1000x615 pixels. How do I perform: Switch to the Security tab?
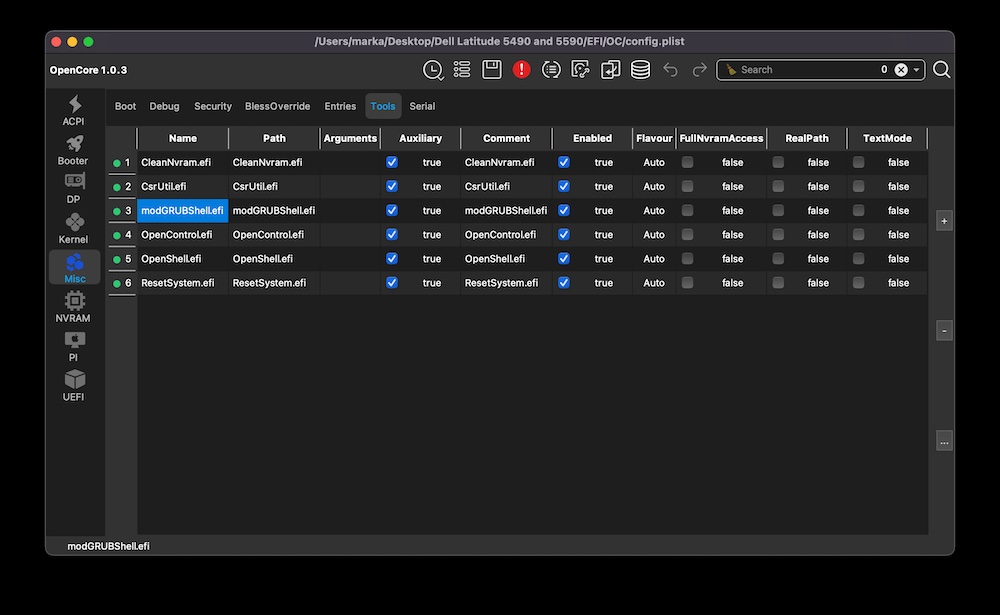click(213, 106)
